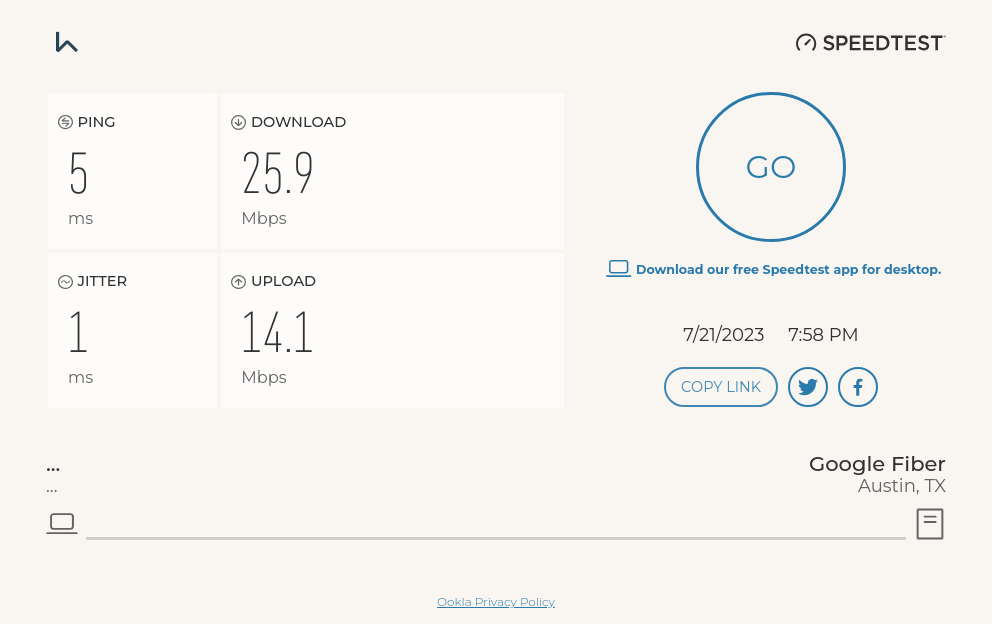The width and height of the screenshot is (992, 624).
Task: Share result via the Facebook icon
Action: pyautogui.click(x=858, y=387)
